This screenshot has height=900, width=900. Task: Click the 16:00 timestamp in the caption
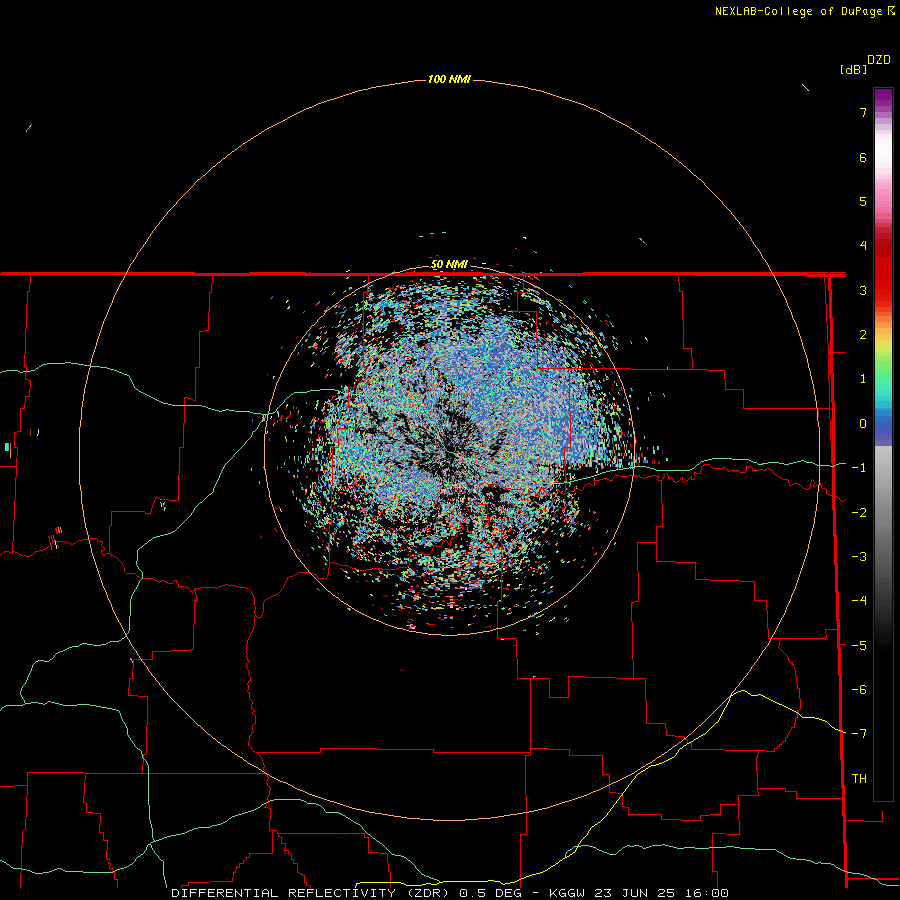pos(707,893)
